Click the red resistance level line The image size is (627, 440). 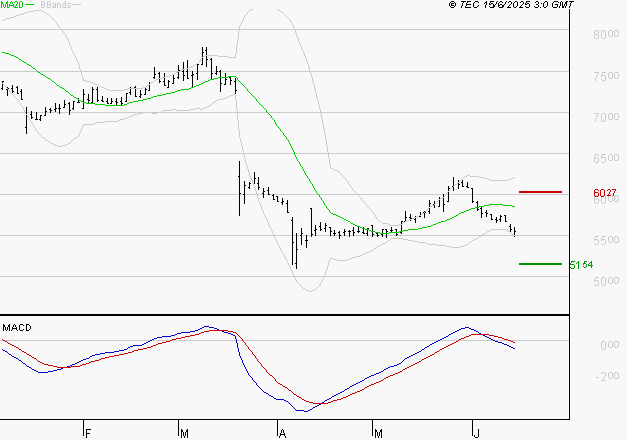point(540,192)
